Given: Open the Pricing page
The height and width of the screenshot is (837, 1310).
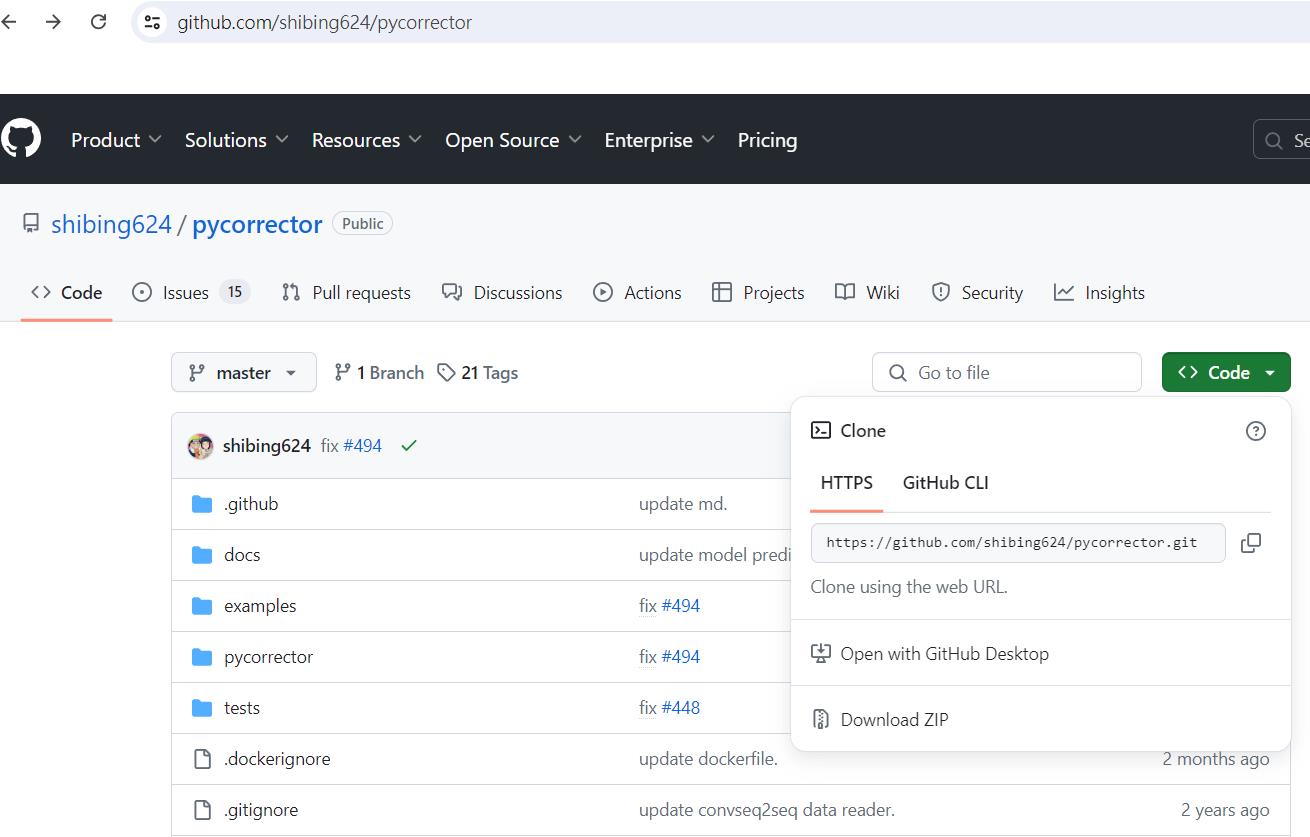Looking at the screenshot, I should 767,140.
